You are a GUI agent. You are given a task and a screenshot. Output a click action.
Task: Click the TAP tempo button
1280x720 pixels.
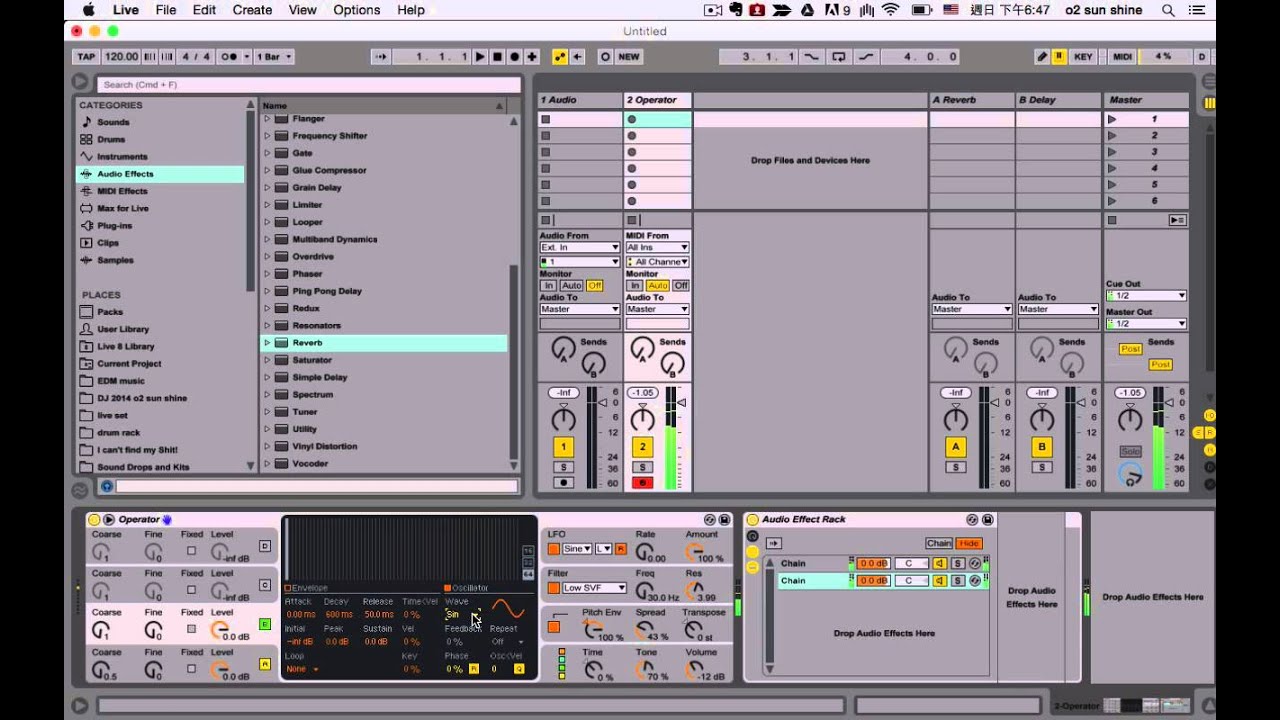coord(87,57)
